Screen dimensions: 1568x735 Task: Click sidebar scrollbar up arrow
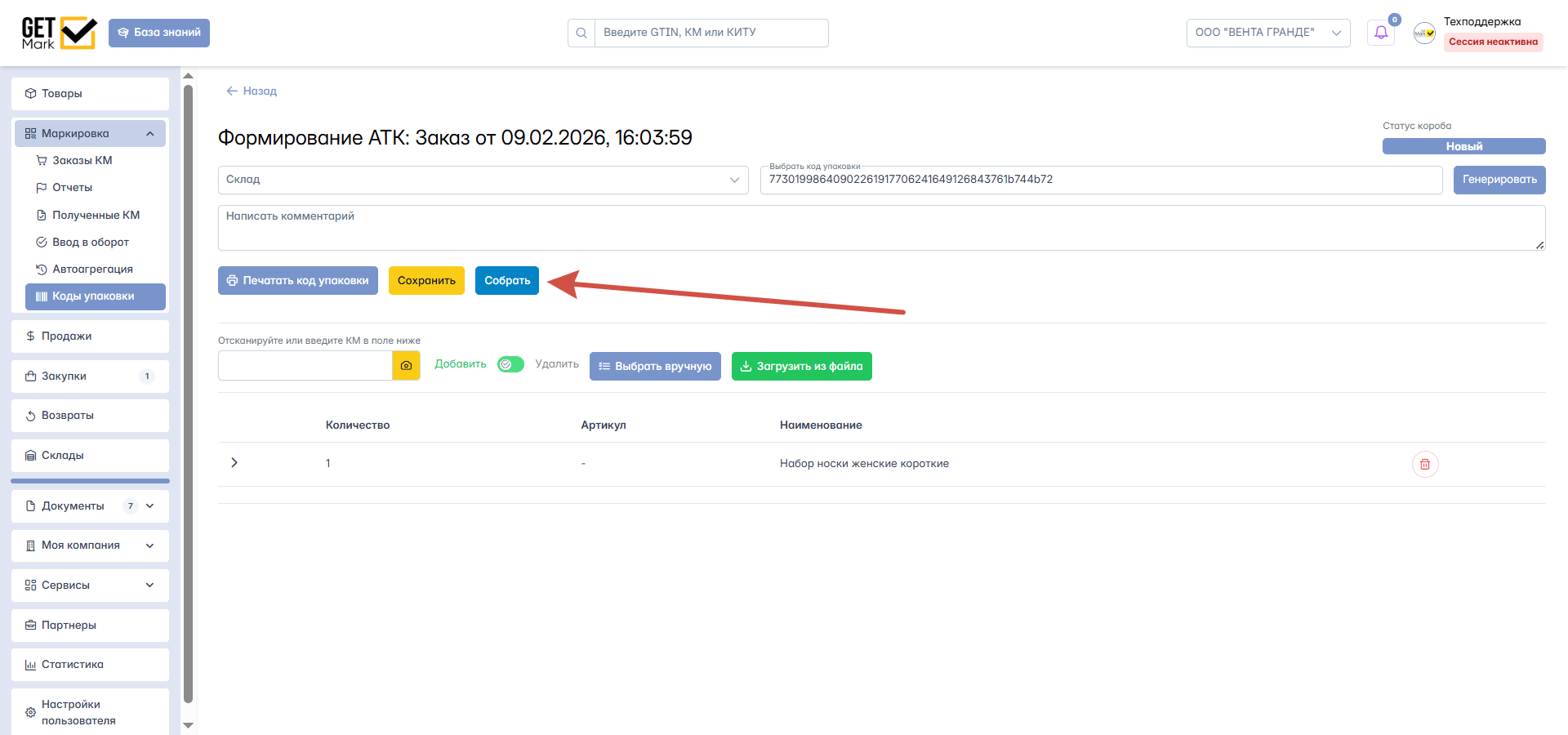pos(189,76)
